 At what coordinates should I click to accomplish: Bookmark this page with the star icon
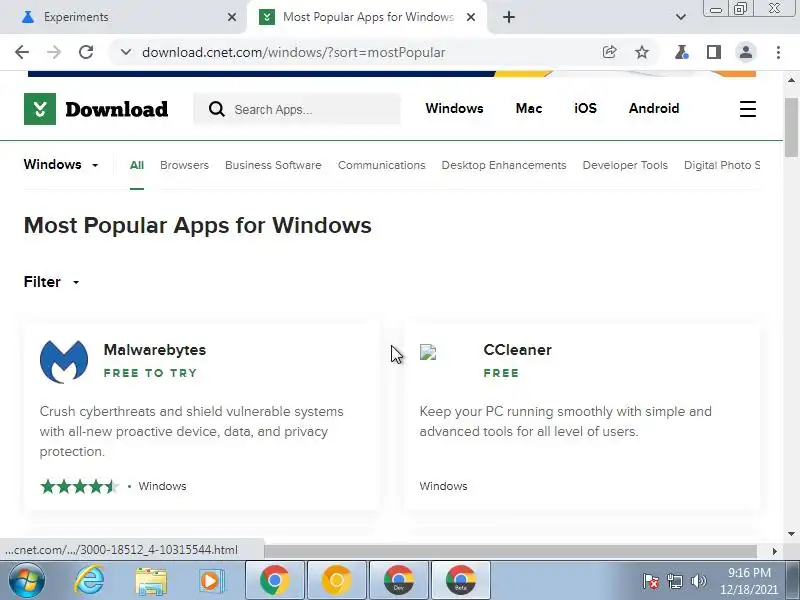click(x=642, y=52)
